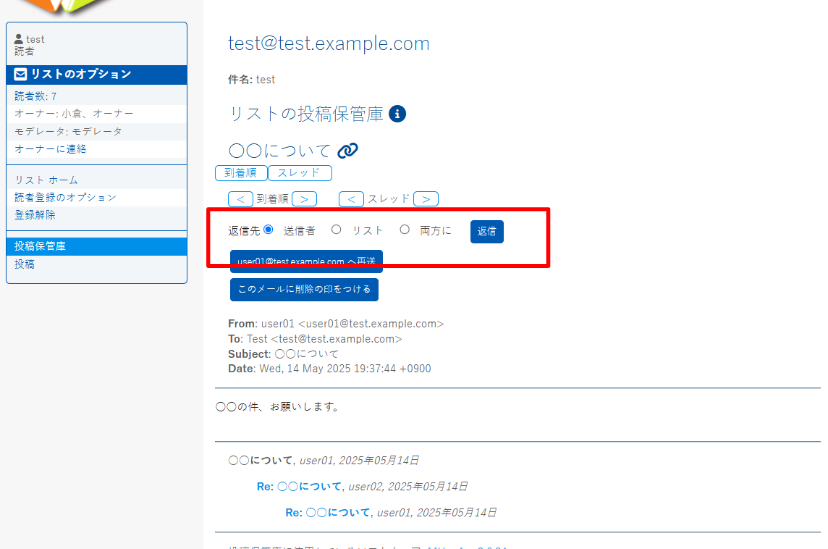
Task: Click 登録解除 in sidebar
Action: click(35, 215)
